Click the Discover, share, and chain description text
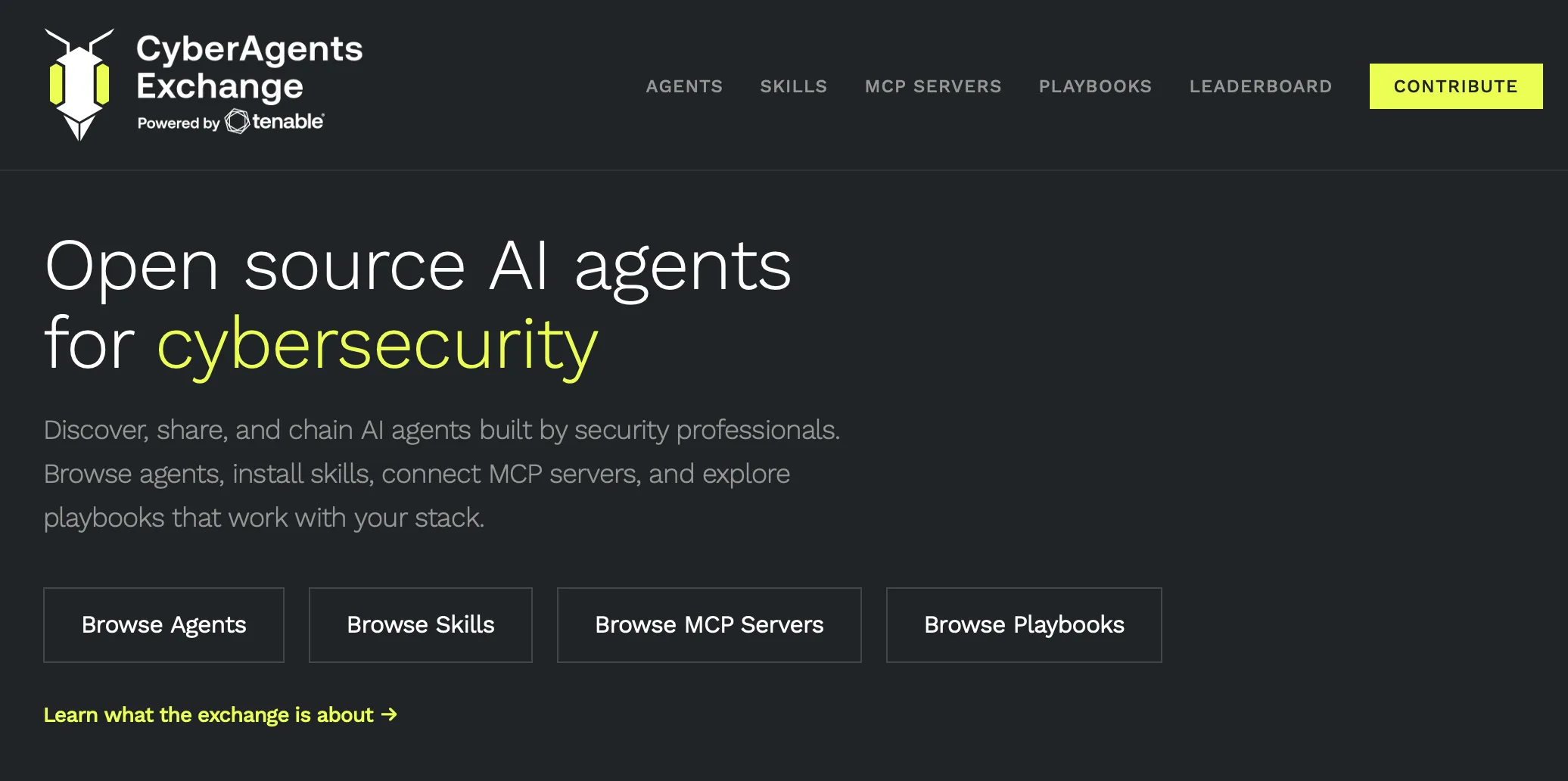 click(442, 474)
